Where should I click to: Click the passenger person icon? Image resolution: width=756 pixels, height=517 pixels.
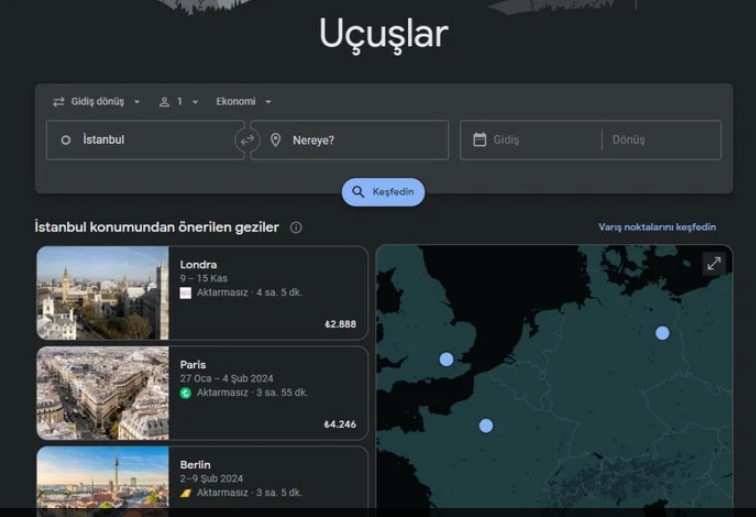[164, 102]
